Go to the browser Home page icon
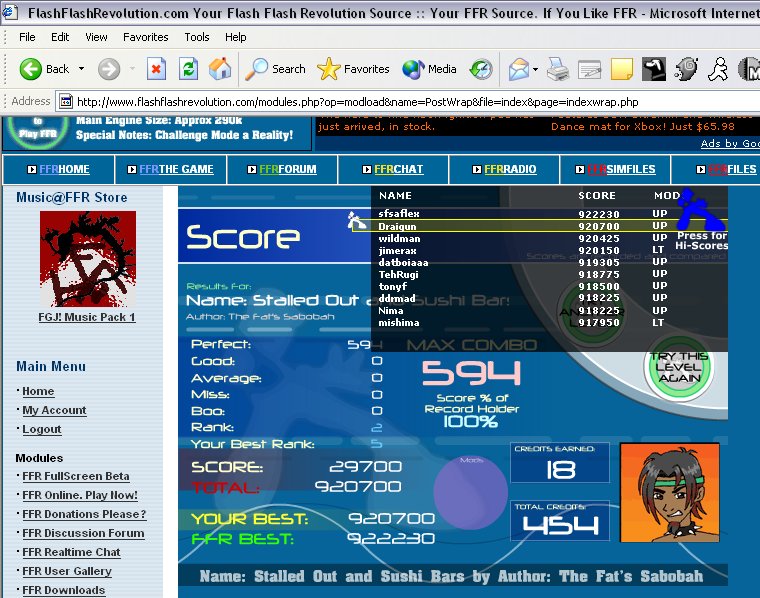The height and width of the screenshot is (598, 760). (220, 69)
